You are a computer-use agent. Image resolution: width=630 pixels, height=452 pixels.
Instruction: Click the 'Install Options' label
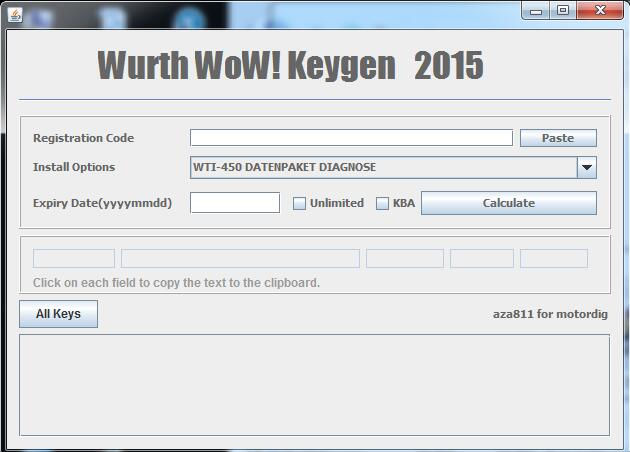[74, 167]
